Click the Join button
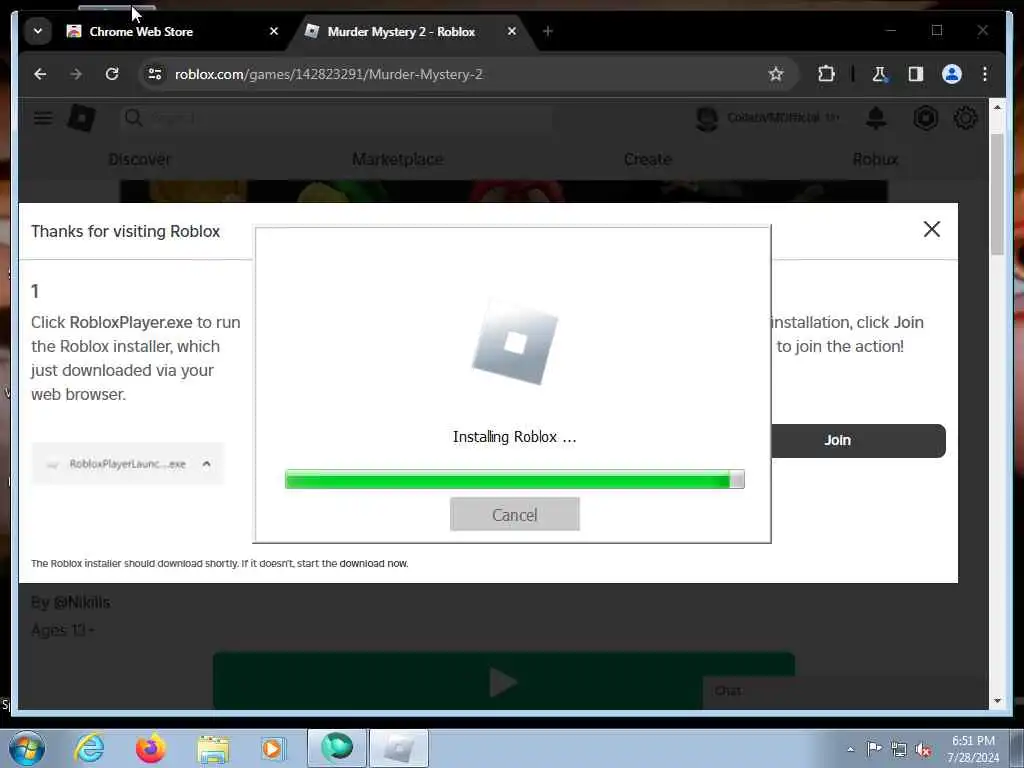 click(x=858, y=441)
